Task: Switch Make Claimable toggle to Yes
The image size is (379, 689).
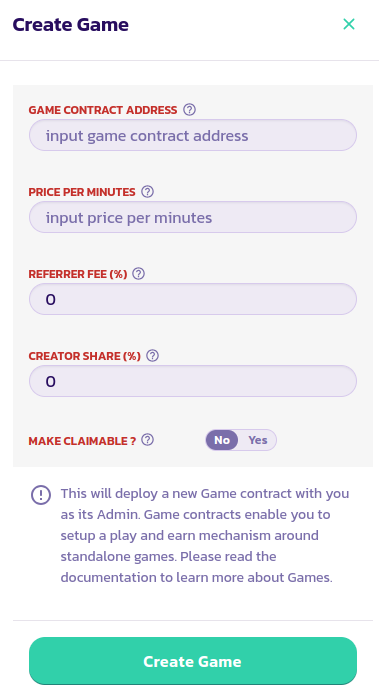Action: point(258,440)
